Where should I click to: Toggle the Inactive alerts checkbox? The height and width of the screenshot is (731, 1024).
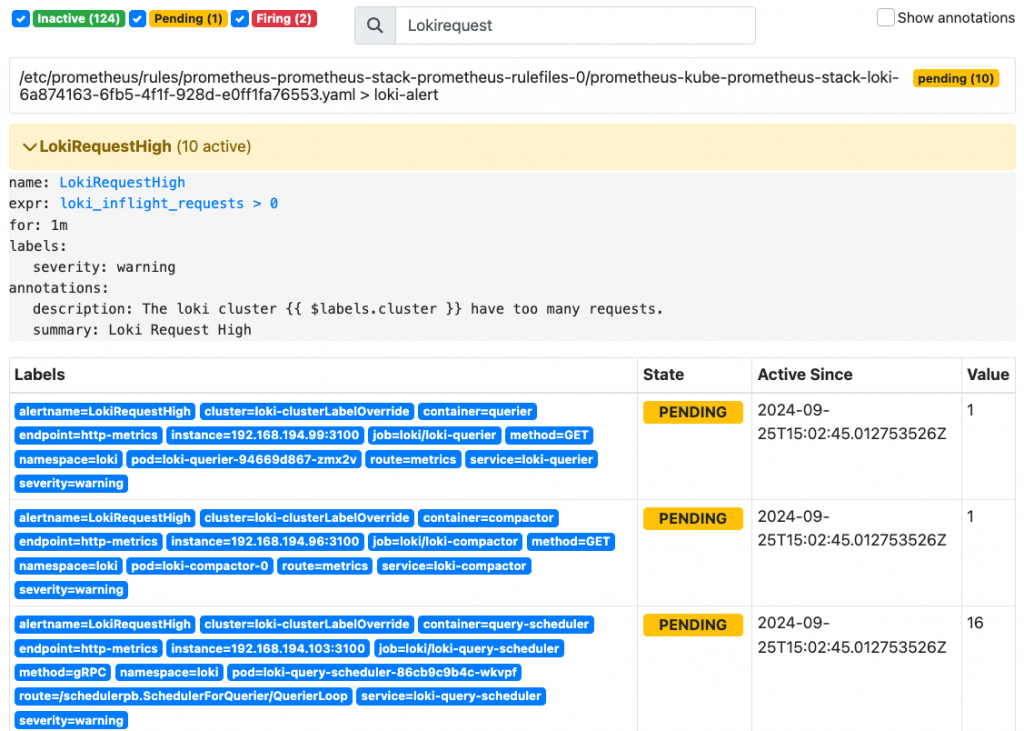pos(21,19)
